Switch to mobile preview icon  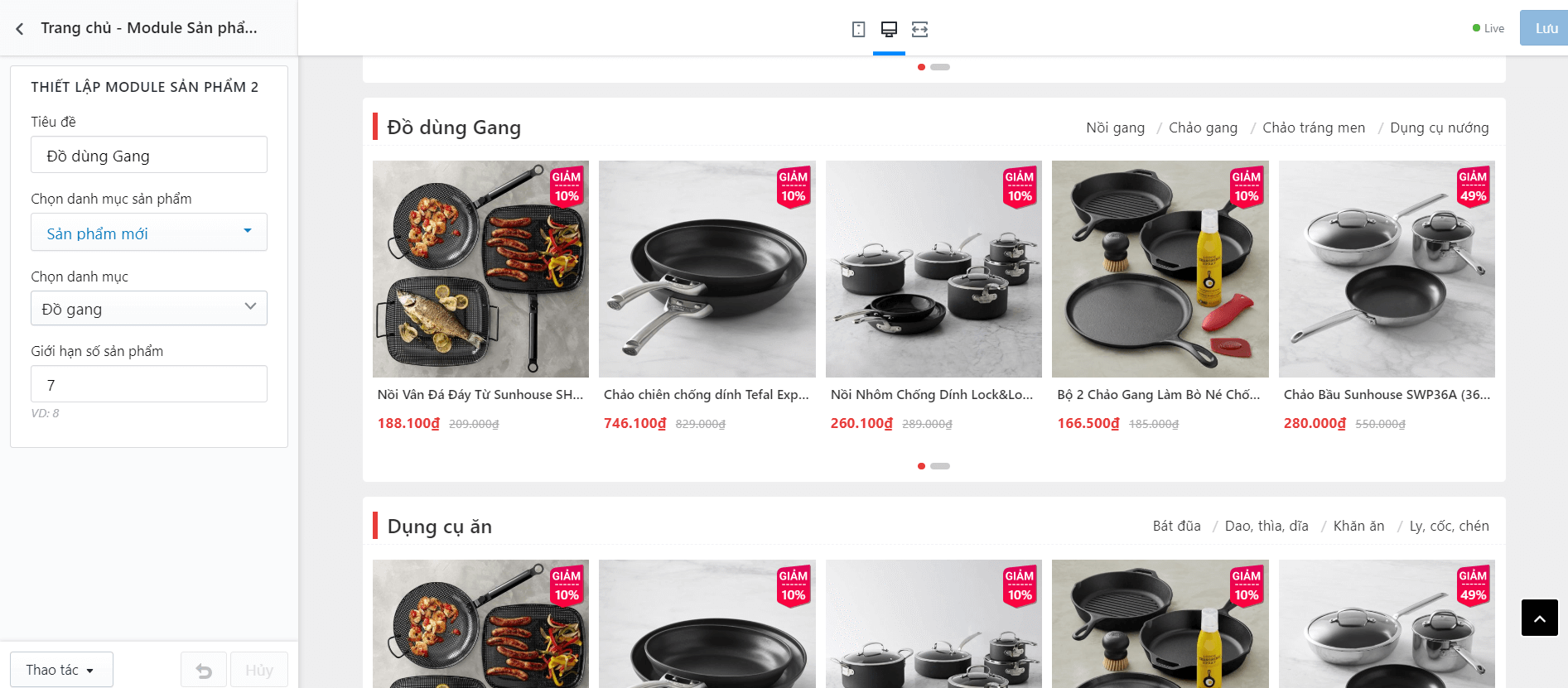tap(858, 29)
